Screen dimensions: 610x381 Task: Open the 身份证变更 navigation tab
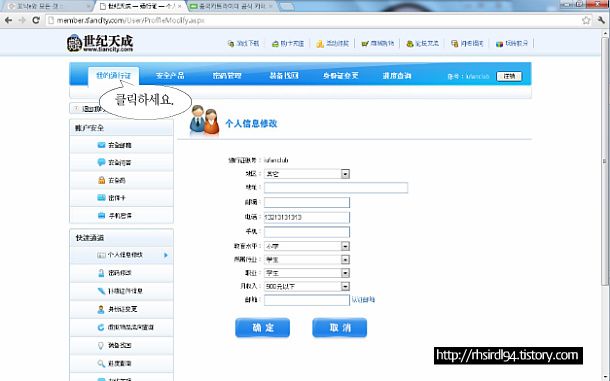coord(340,75)
